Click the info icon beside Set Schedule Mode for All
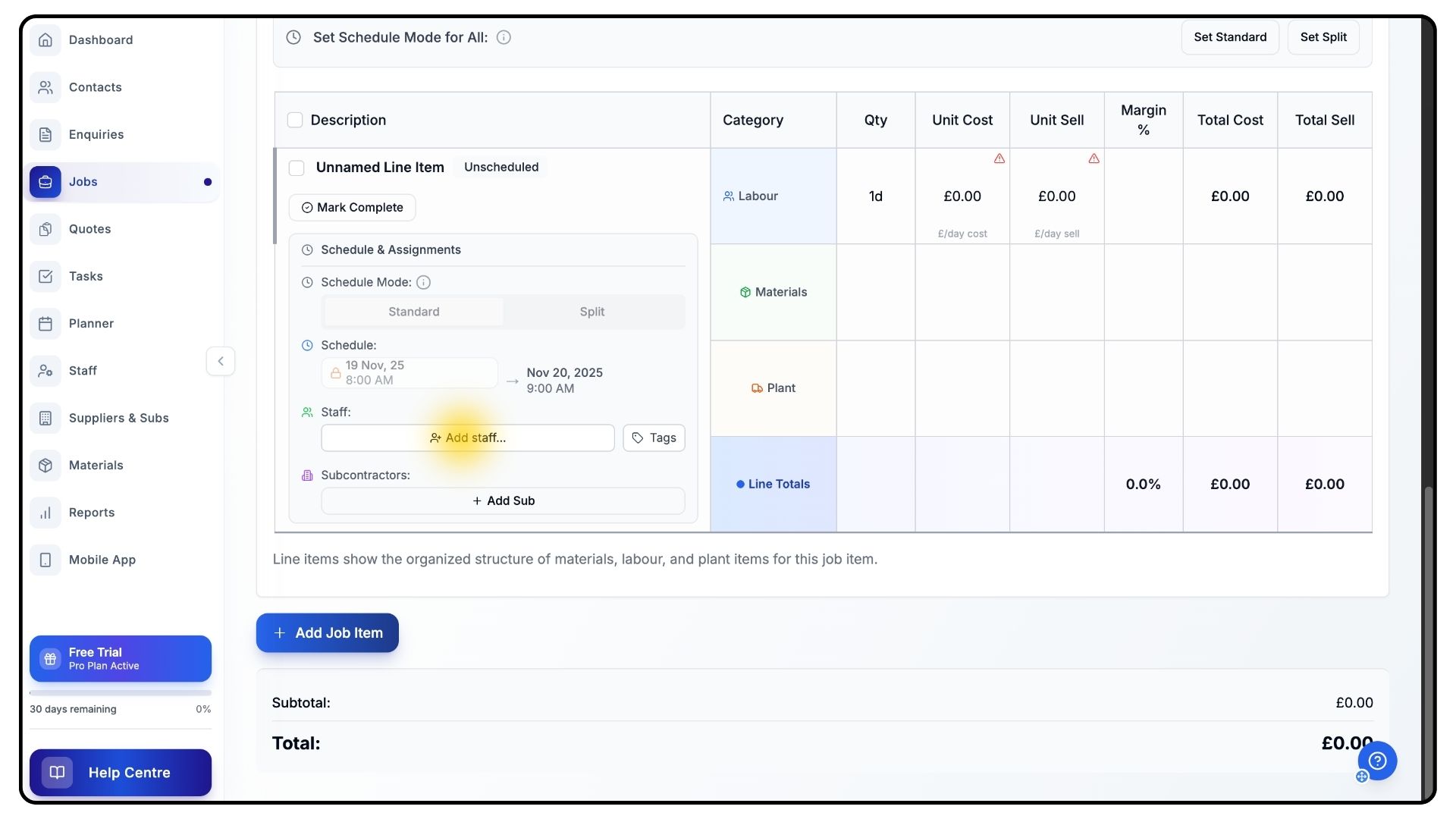Viewport: 1456px width, 819px height. [x=504, y=37]
